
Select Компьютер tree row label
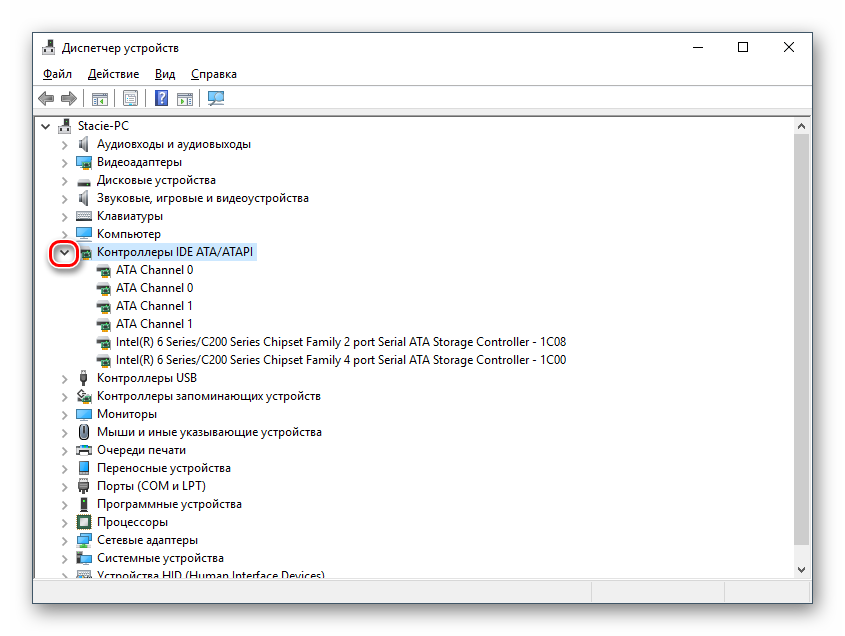coord(129,234)
